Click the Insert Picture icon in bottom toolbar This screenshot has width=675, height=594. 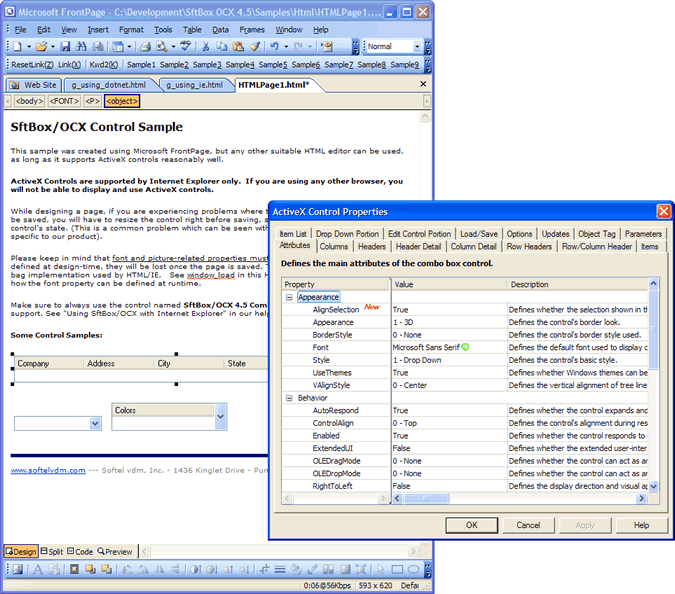(17, 570)
